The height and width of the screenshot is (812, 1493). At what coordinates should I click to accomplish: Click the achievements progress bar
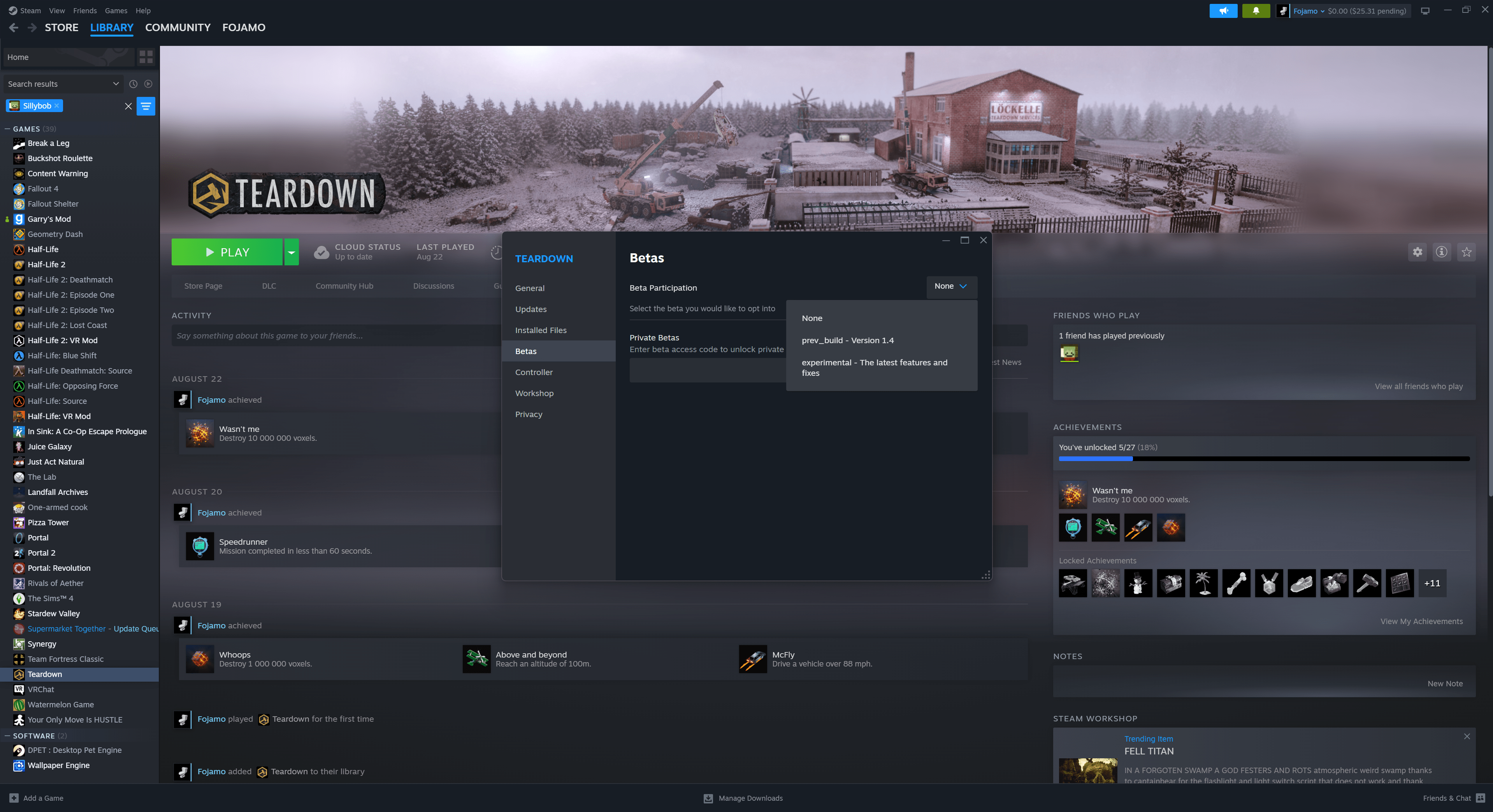[1264, 459]
